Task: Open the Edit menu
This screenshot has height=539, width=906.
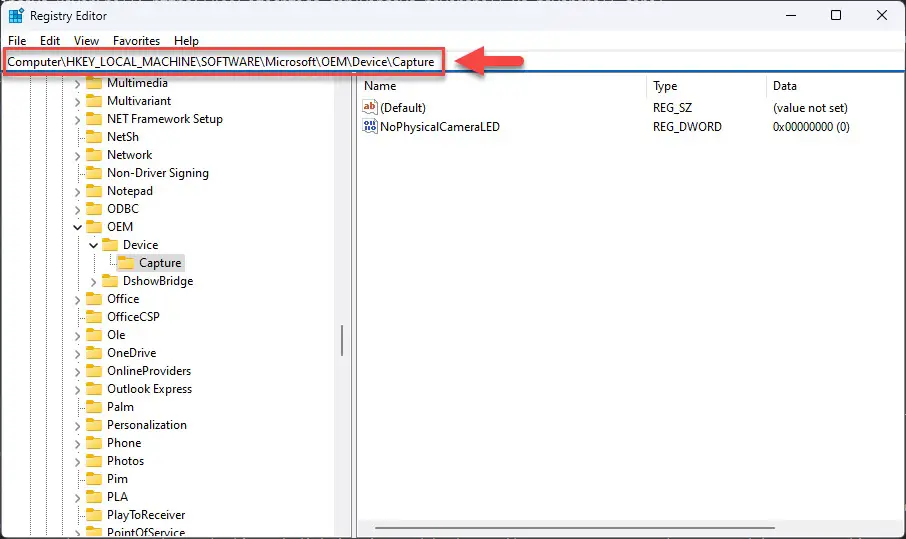Action: (50, 40)
